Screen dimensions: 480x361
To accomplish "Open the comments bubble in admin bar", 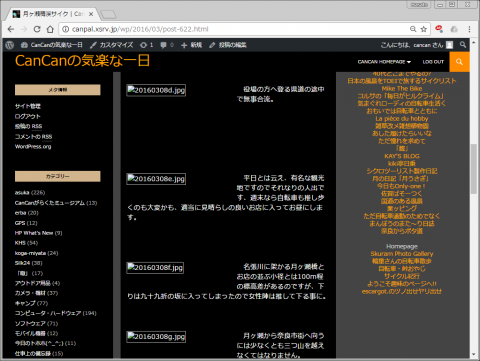I will click(x=167, y=45).
